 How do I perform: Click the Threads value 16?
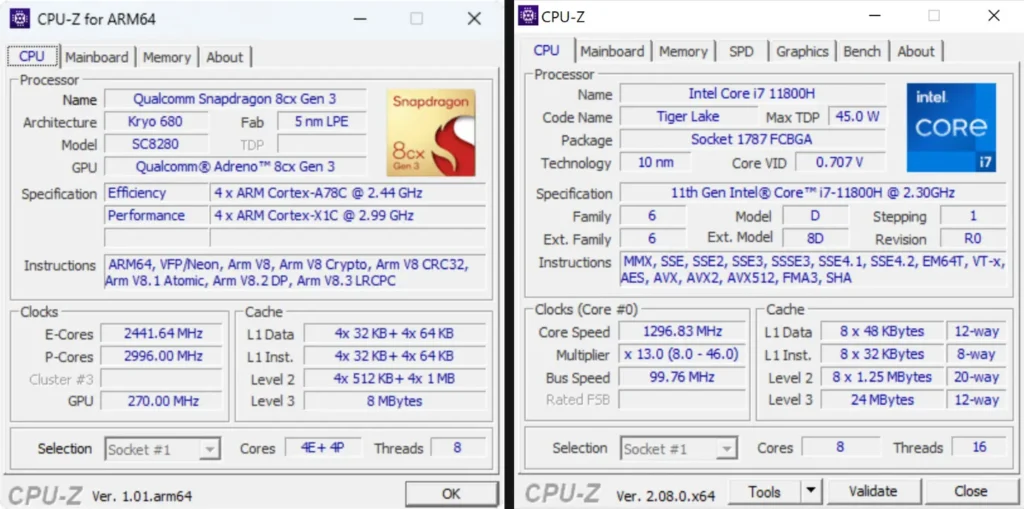point(978,448)
